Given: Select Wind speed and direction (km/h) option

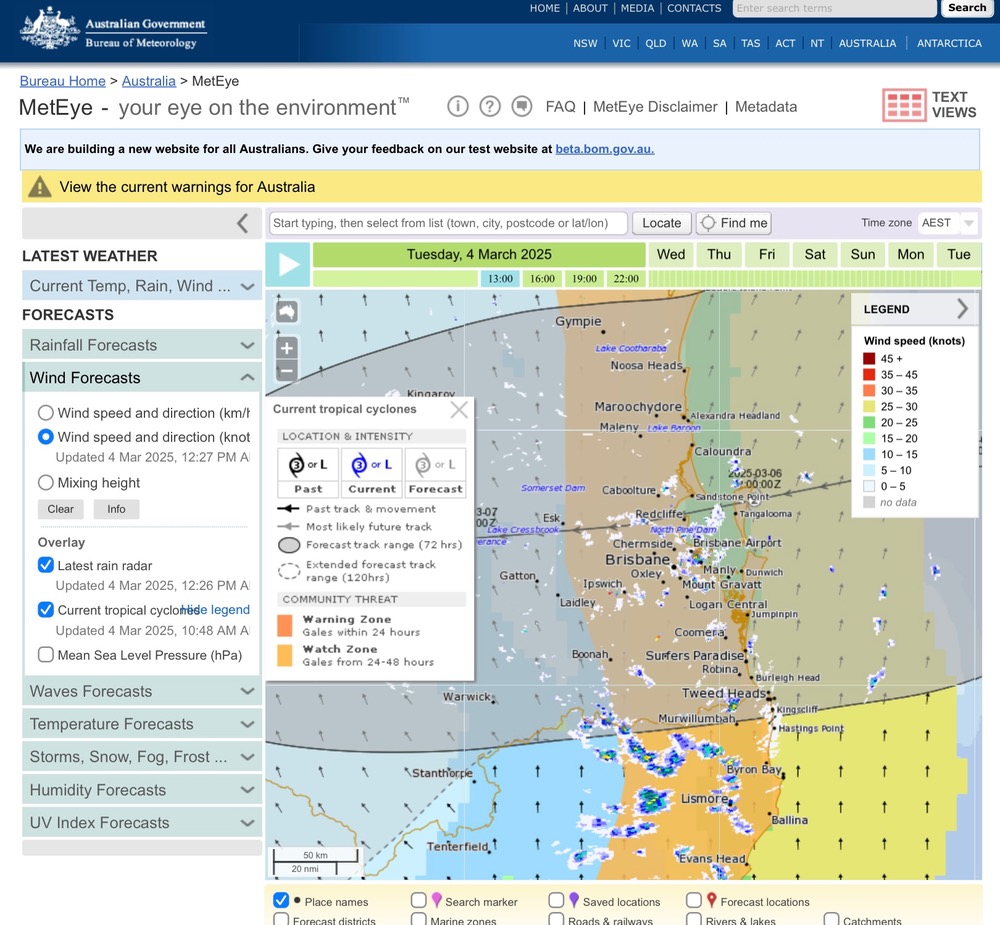Looking at the screenshot, I should [x=45, y=413].
